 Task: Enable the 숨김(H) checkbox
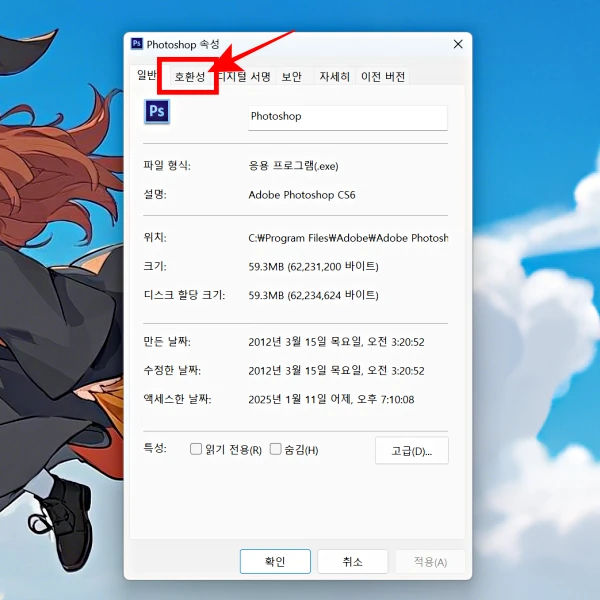(x=276, y=449)
